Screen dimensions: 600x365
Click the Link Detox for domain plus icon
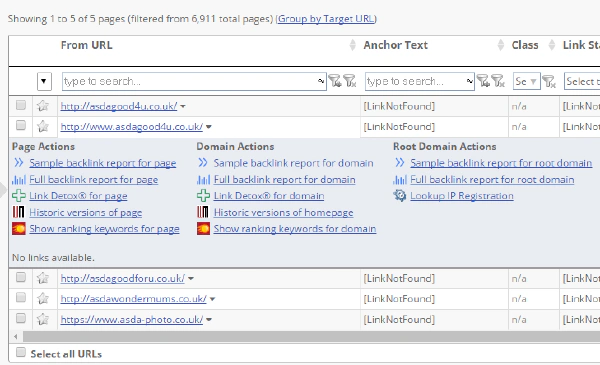(203, 196)
